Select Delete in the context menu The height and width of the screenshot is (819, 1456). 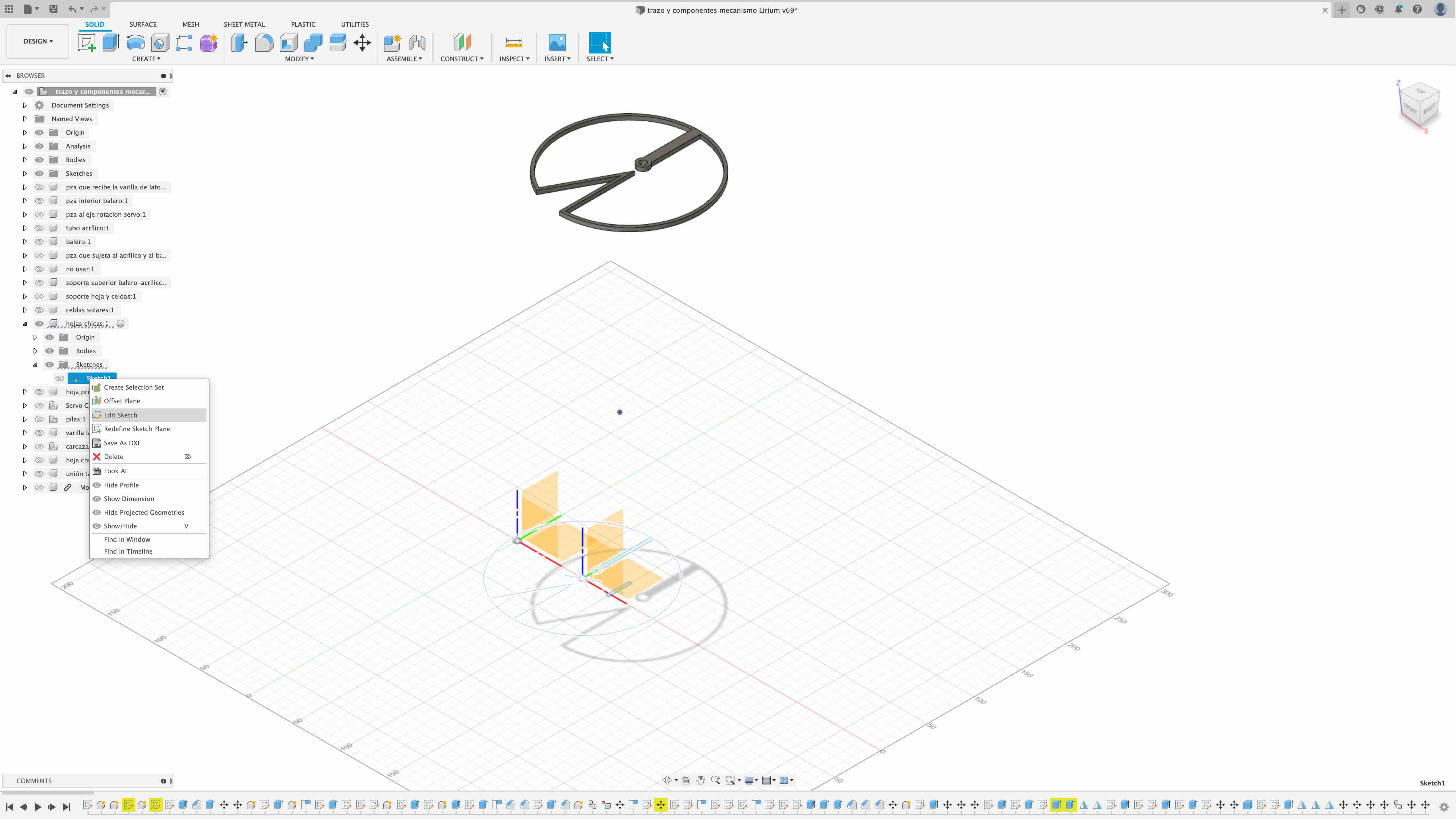click(x=113, y=457)
